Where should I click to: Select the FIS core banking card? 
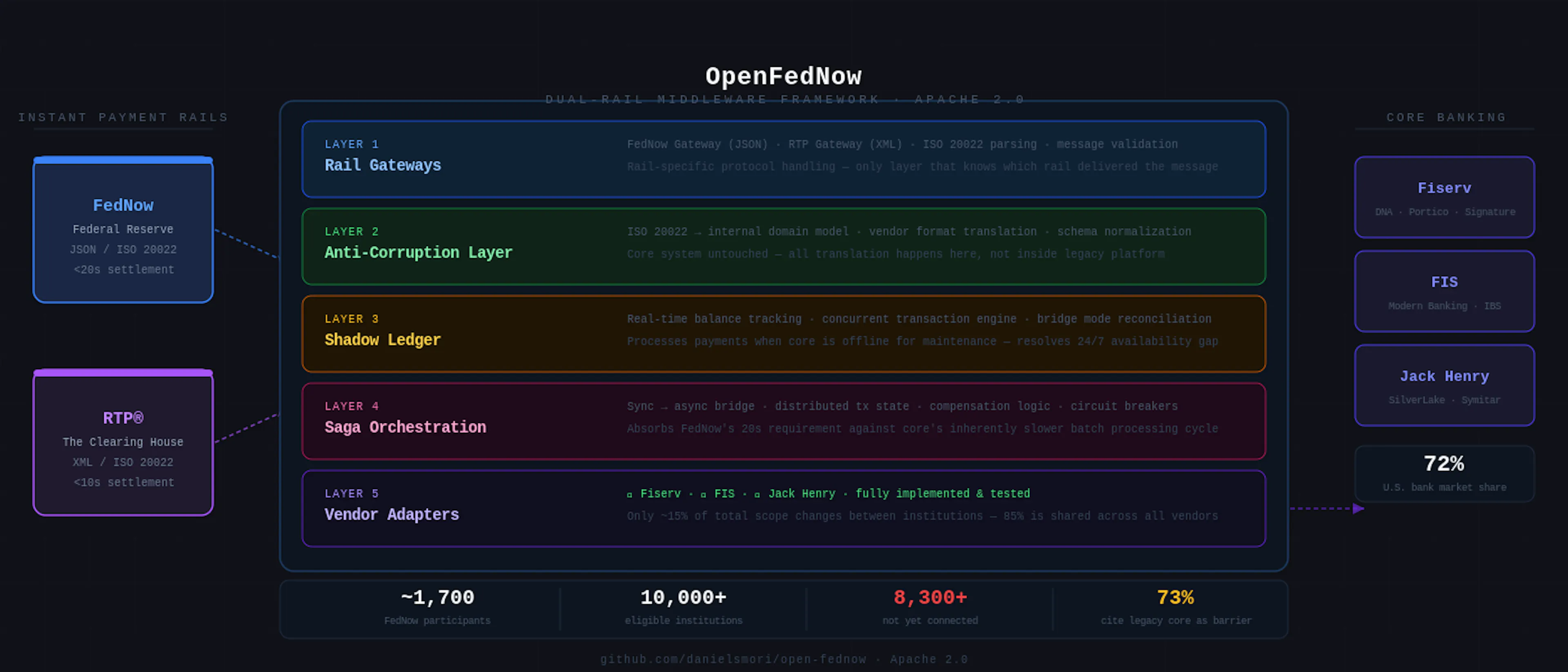point(1444,291)
